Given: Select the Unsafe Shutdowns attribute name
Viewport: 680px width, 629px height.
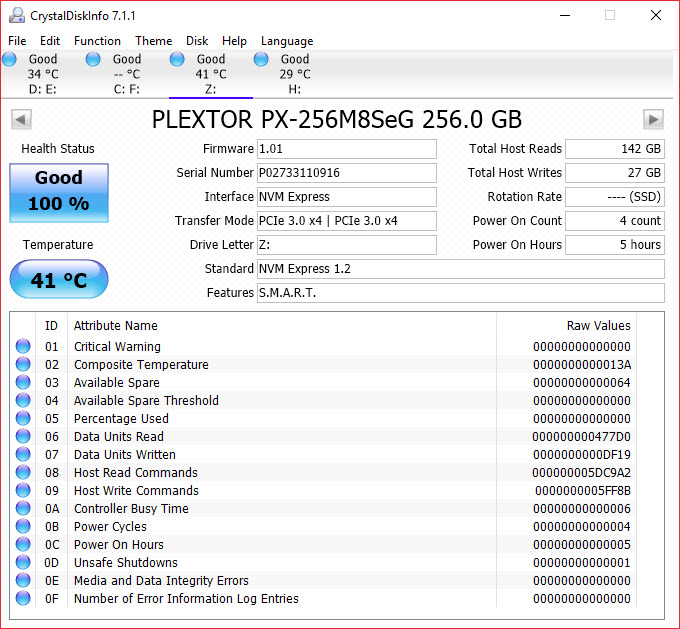Looking at the screenshot, I should pyautogui.click(x=126, y=562).
